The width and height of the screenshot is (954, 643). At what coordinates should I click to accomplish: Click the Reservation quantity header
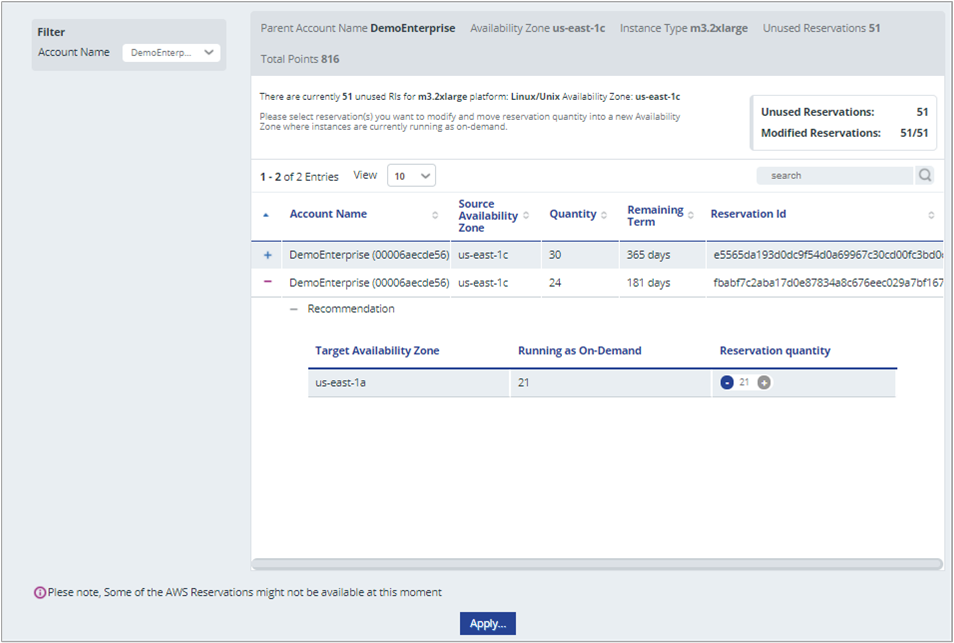[x=775, y=351]
